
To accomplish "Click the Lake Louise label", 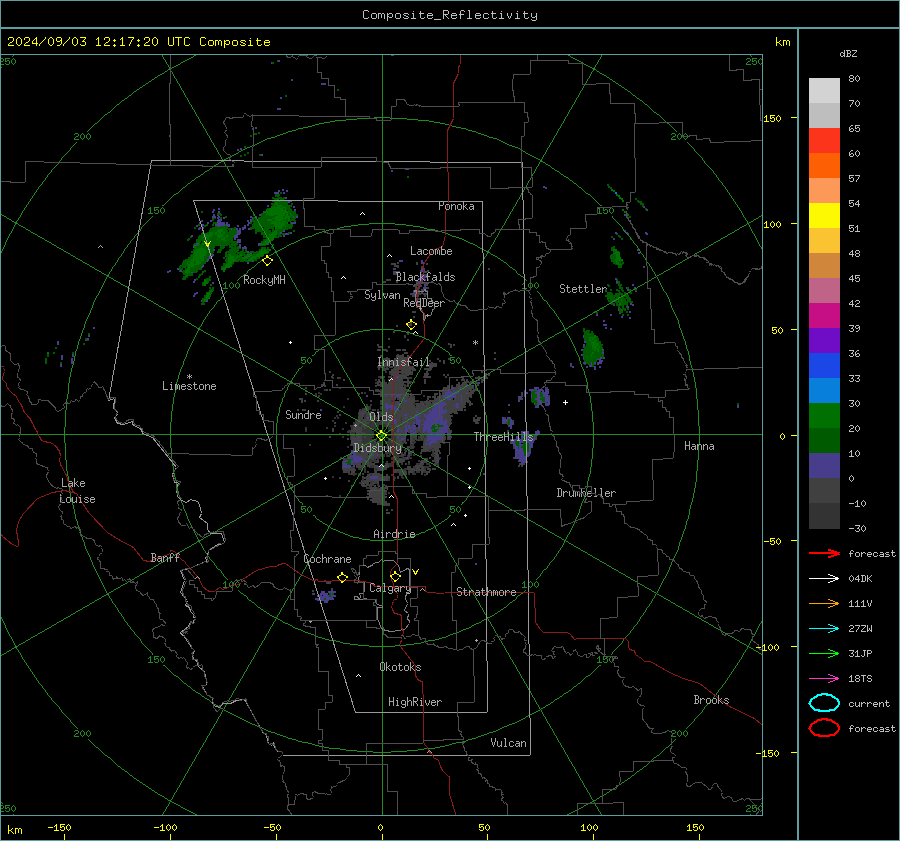I will coord(77,491).
